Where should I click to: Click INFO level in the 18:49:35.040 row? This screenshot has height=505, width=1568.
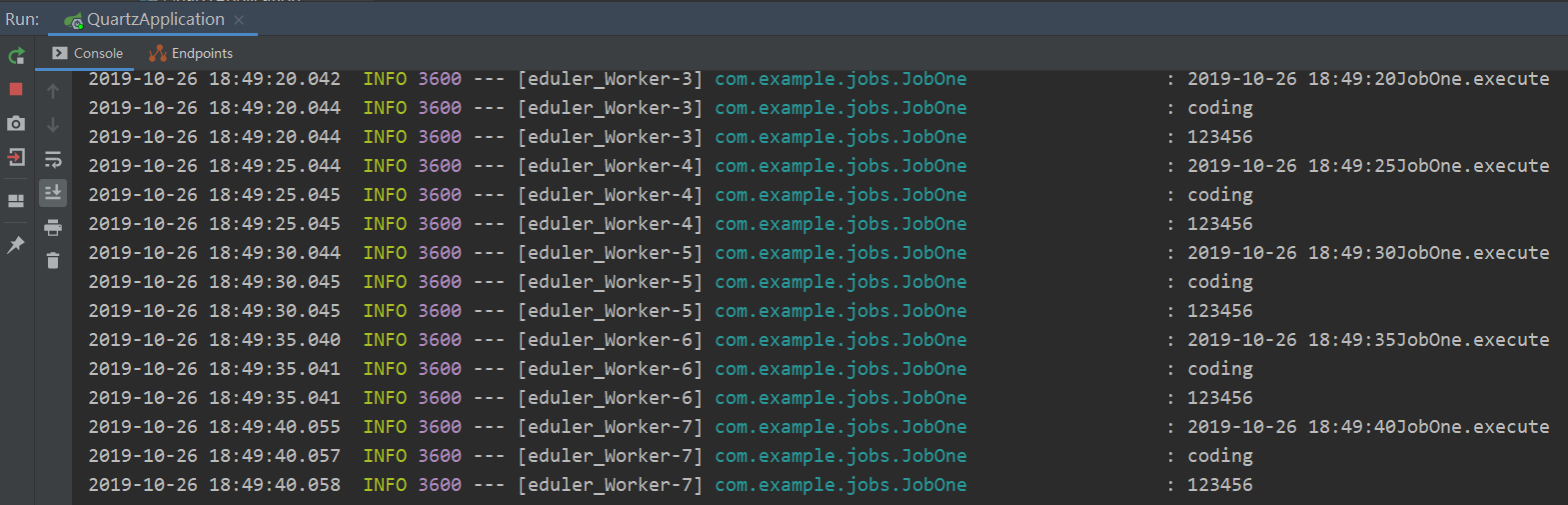coord(385,340)
